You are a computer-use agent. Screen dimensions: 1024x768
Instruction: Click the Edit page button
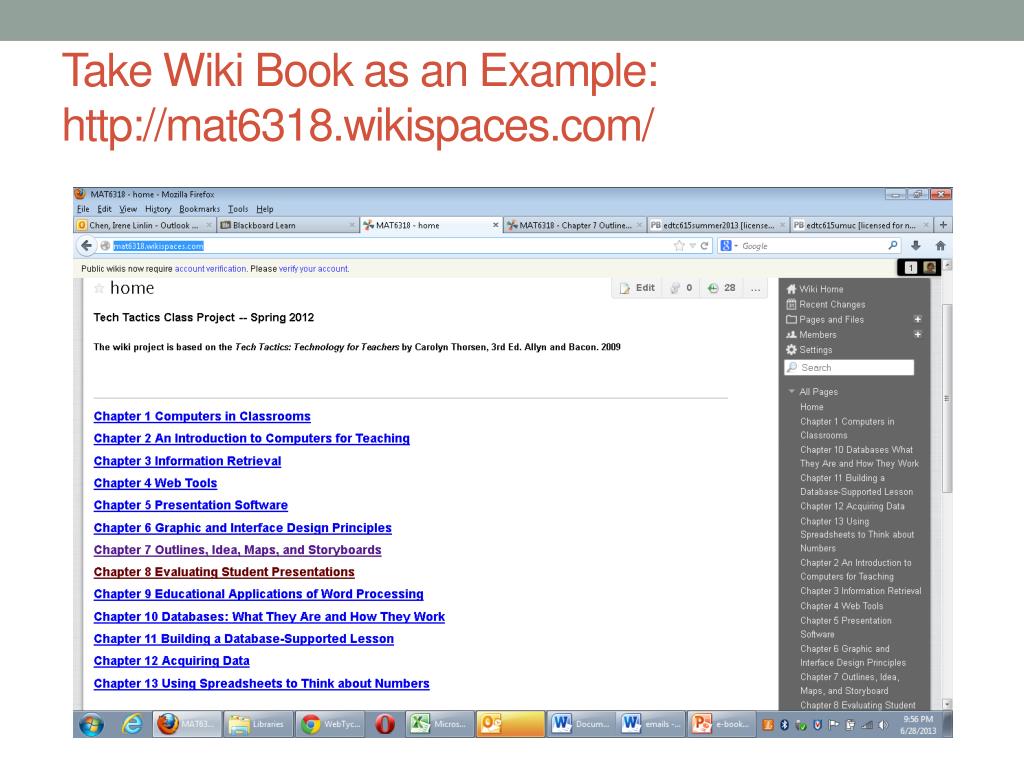pyautogui.click(x=637, y=288)
